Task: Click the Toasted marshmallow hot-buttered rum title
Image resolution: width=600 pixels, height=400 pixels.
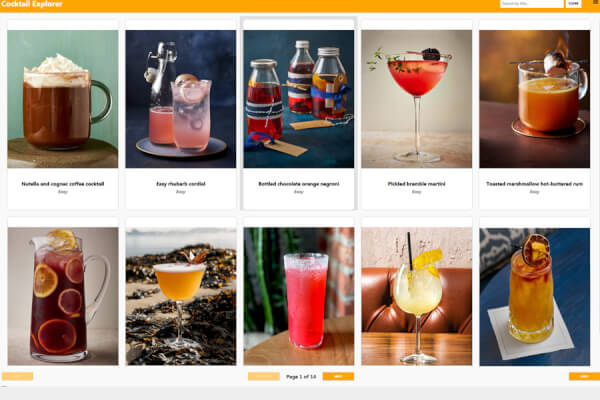Action: click(535, 184)
